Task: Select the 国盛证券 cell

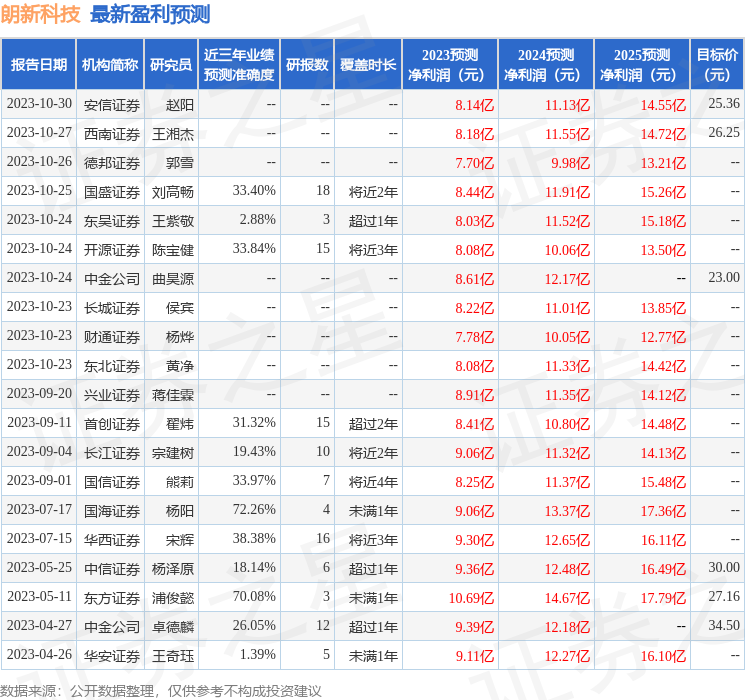Action: coord(112,192)
